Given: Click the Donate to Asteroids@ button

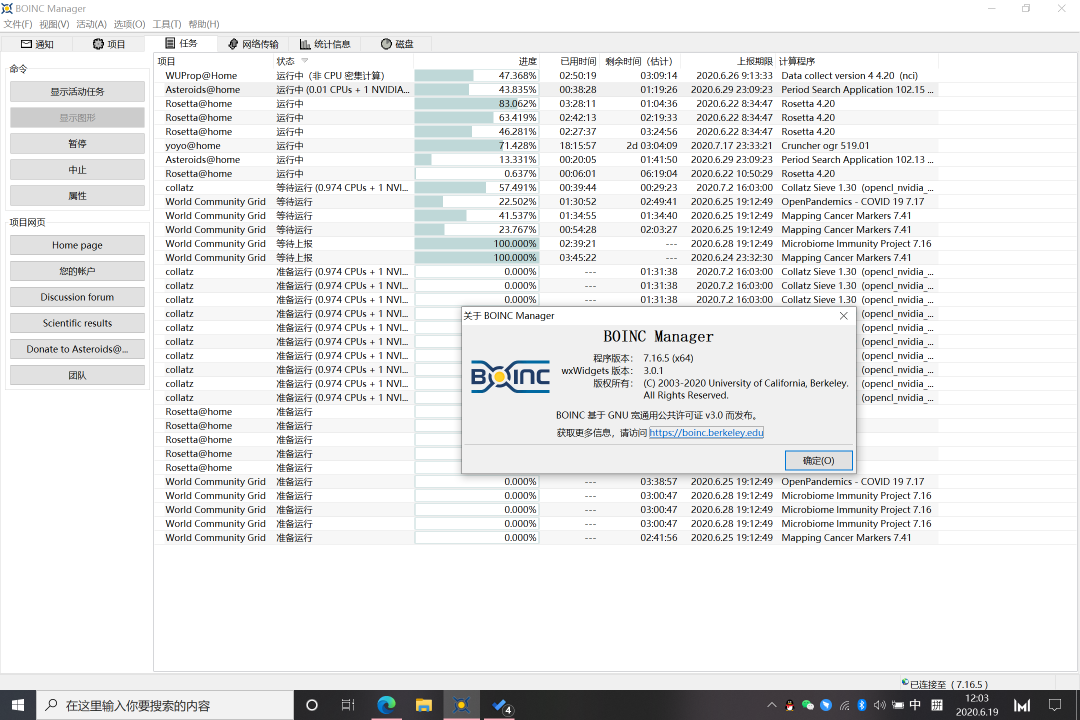Looking at the screenshot, I should click(x=77, y=349).
